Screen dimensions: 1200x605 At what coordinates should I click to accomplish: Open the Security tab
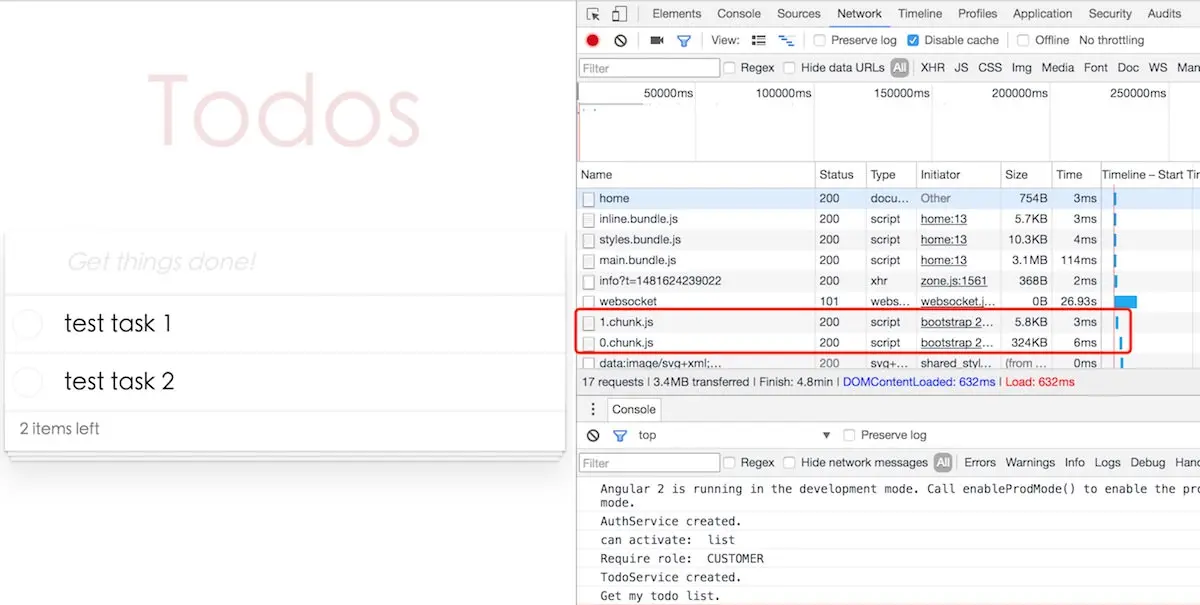point(1110,14)
